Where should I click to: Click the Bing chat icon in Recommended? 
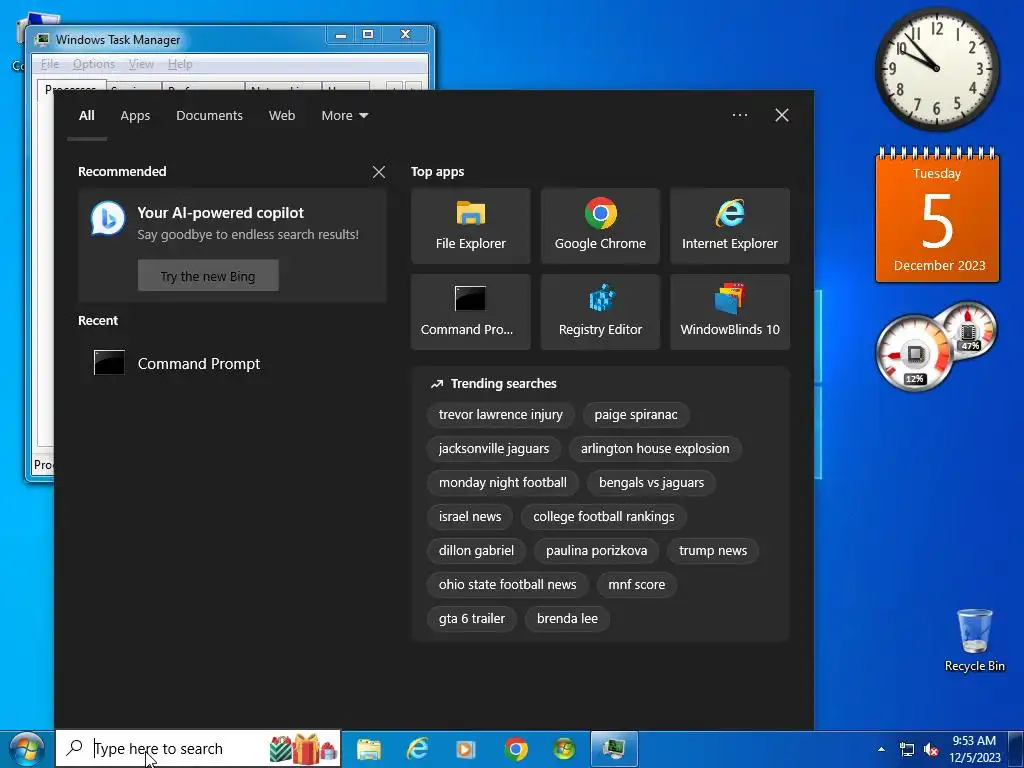(108, 218)
